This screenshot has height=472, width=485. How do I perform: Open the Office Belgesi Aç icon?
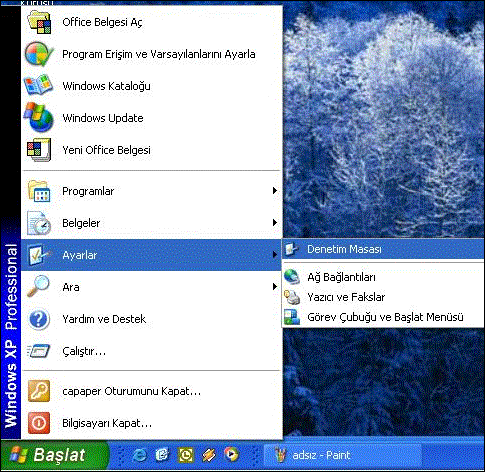39,22
